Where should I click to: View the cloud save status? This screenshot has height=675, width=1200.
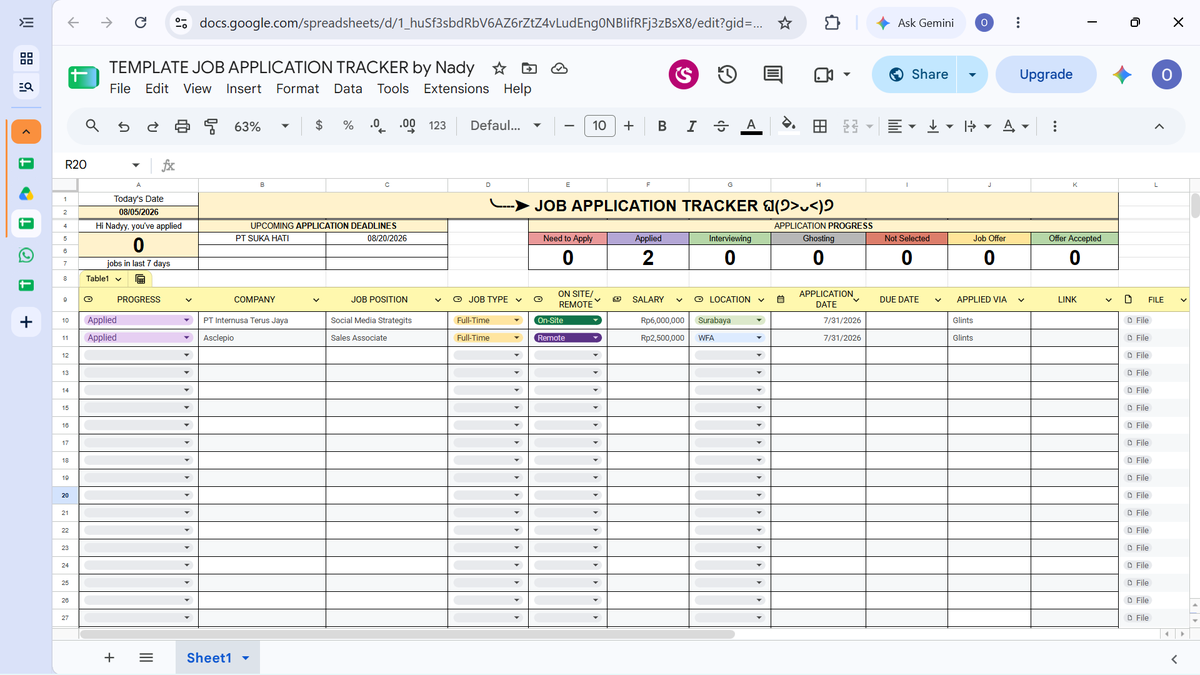560,68
